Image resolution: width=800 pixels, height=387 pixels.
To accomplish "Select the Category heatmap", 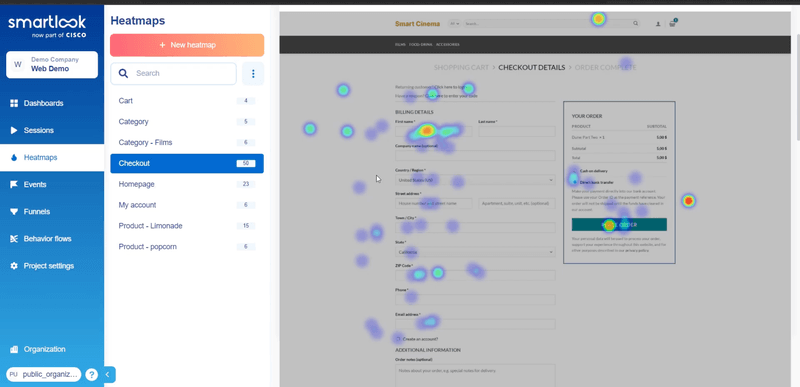I will coord(187,122).
